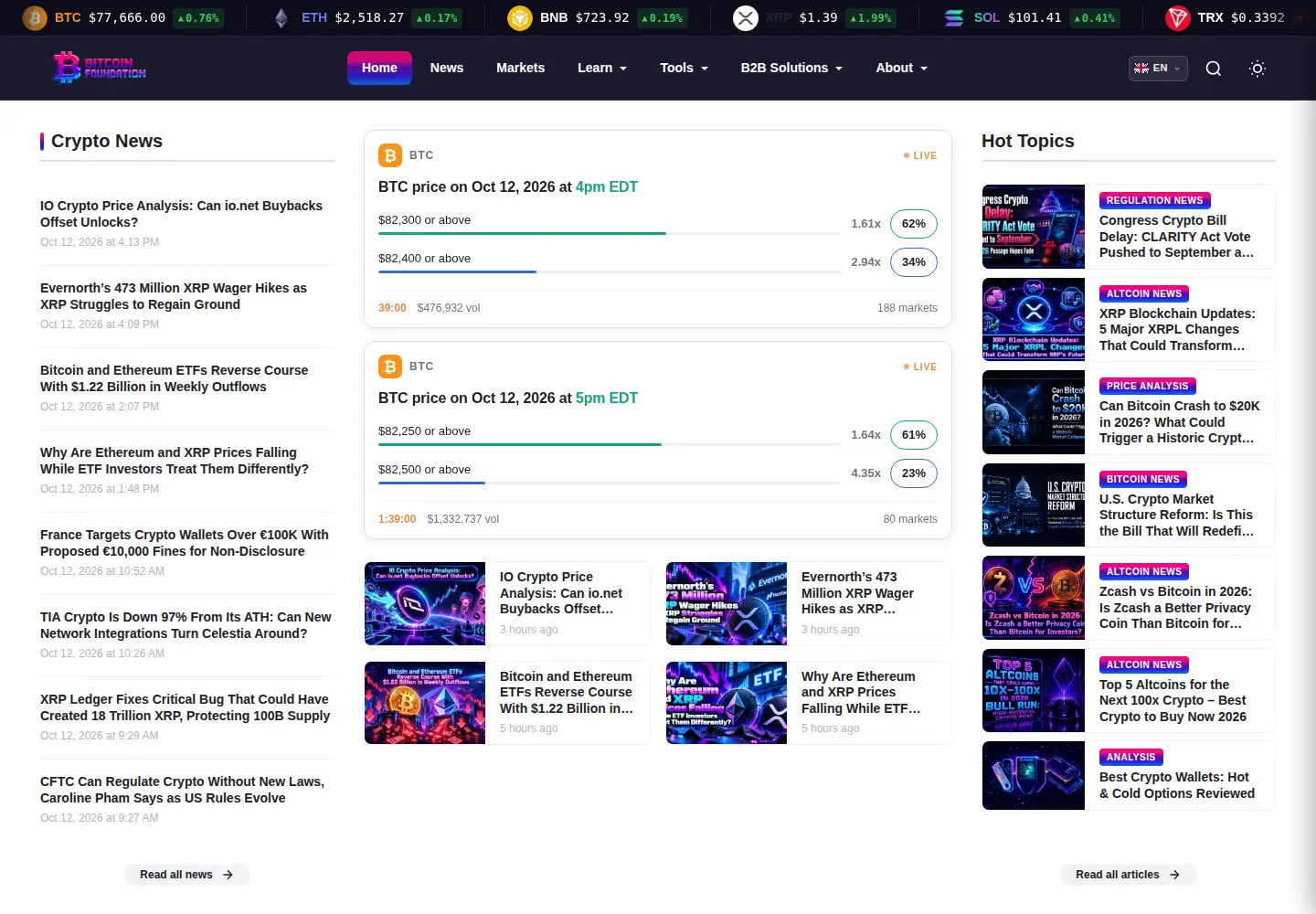
Task: Open TIA Crypto Is Down 97% headline
Action: point(186,625)
